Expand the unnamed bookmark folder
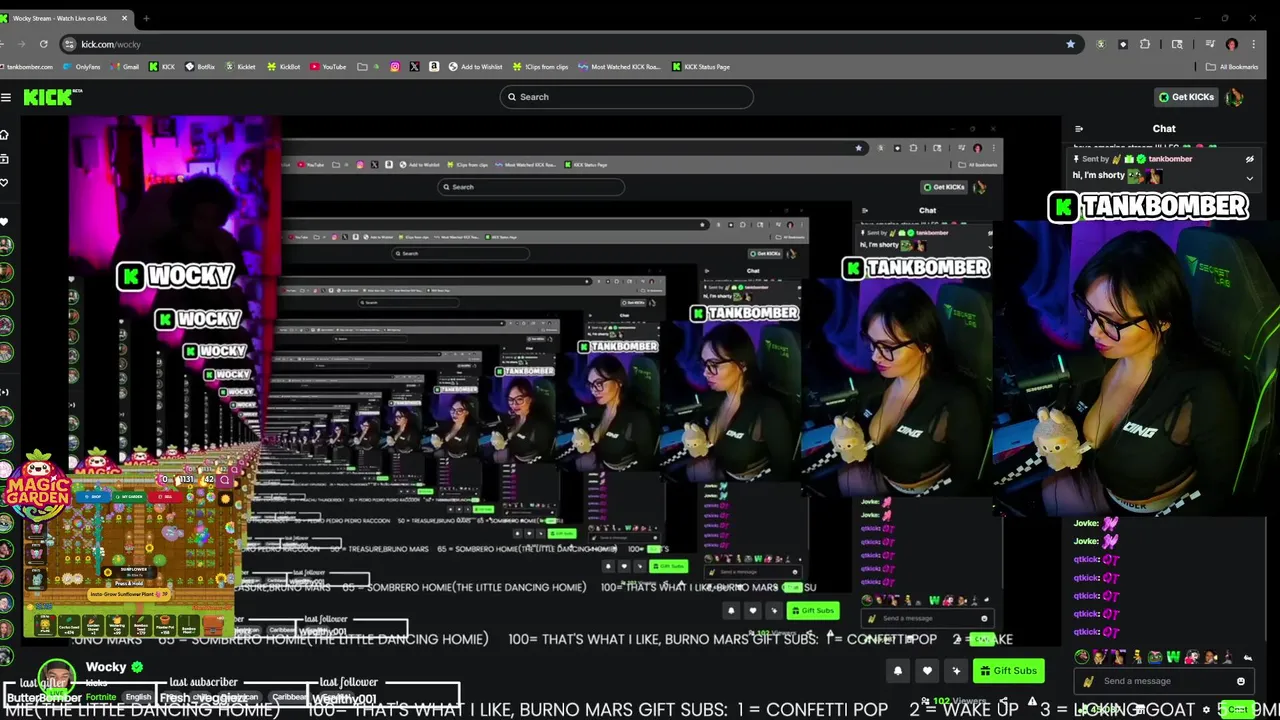1280x720 pixels. coord(362,67)
